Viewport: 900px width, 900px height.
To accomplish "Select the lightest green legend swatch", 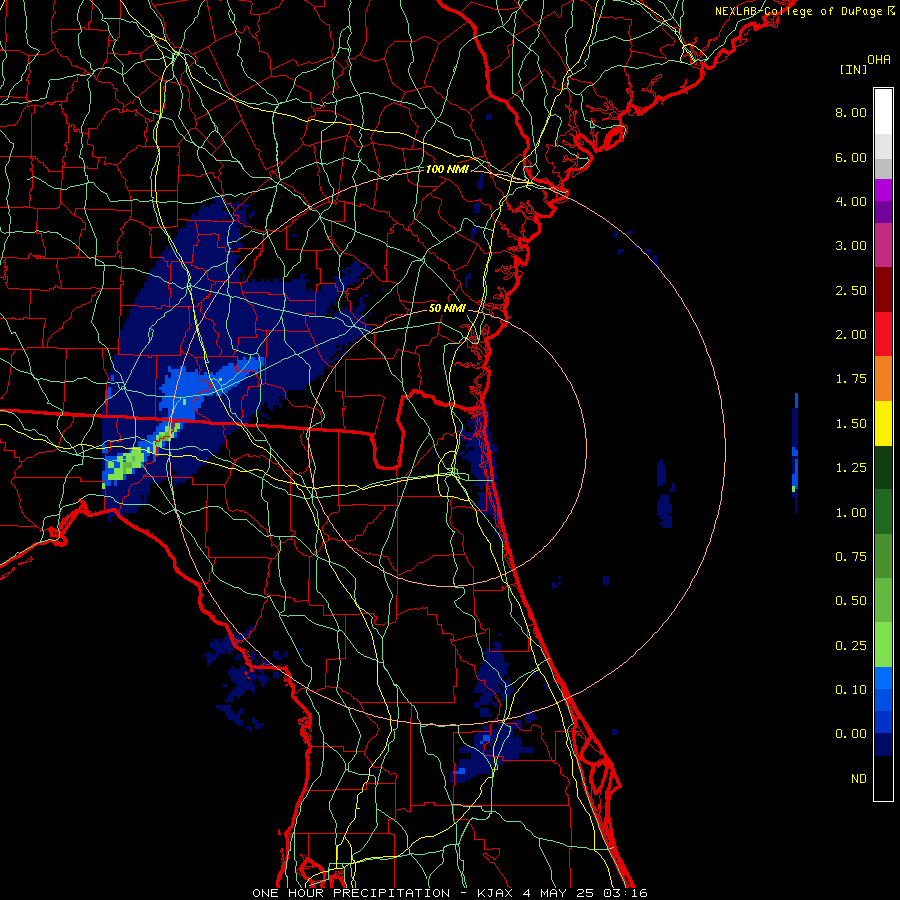I will tap(883, 645).
